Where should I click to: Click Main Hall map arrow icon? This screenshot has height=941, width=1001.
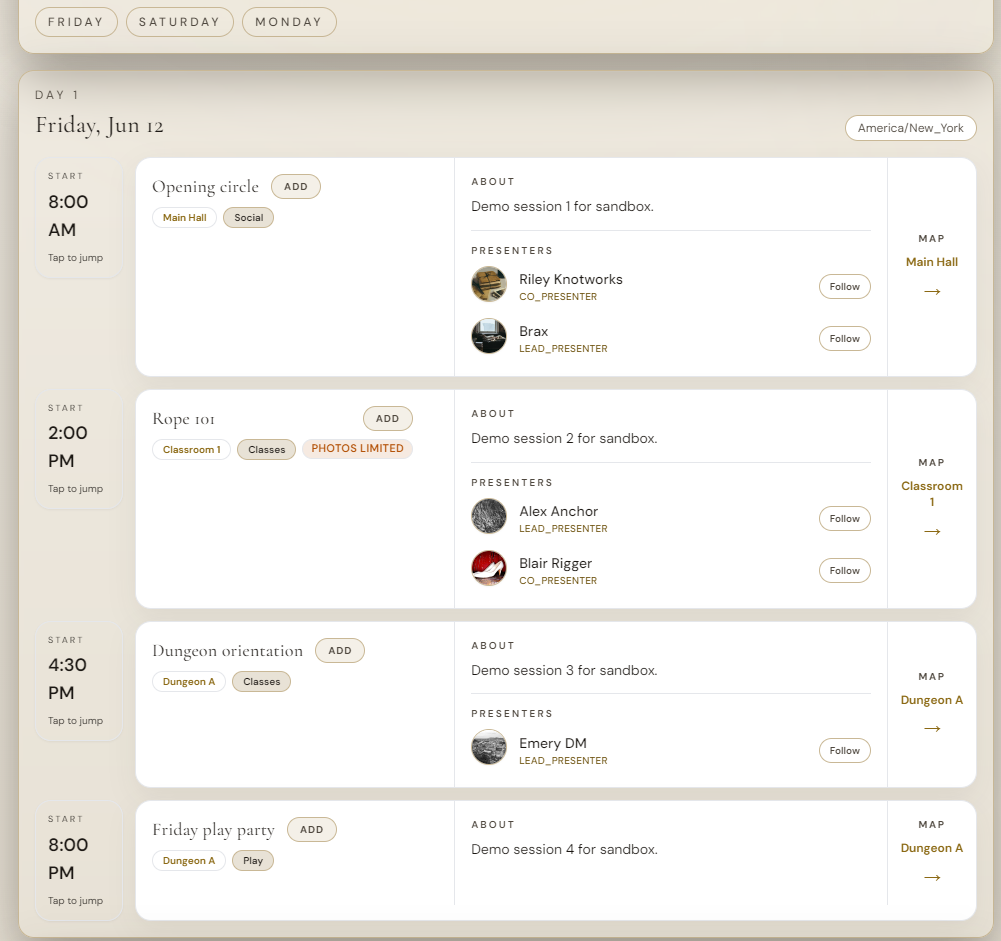pos(932,291)
